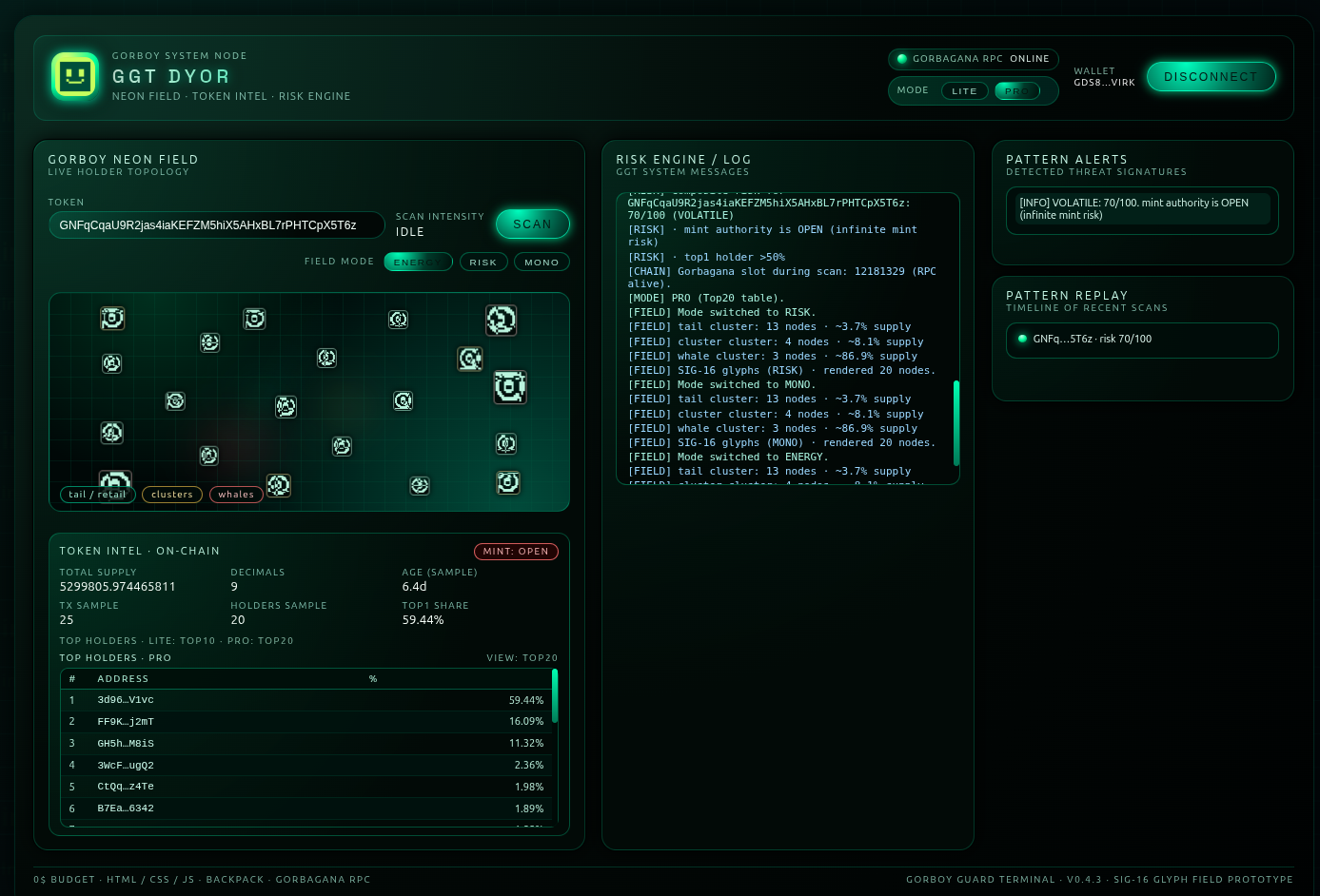Click the green dot beside the GNFq…5T6z replay entry
Viewport: 1320px width, 896px height.
click(x=1022, y=339)
